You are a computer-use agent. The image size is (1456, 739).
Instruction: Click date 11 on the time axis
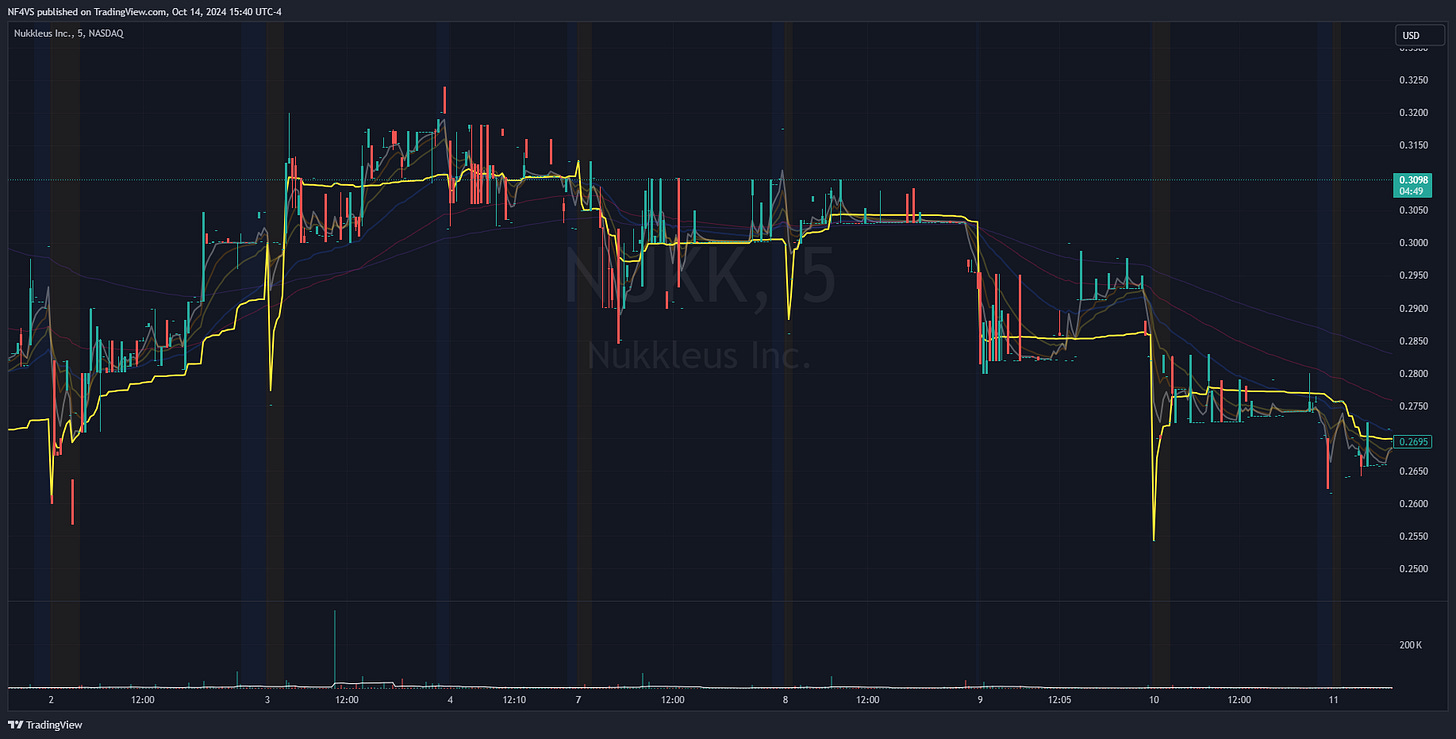(1334, 700)
